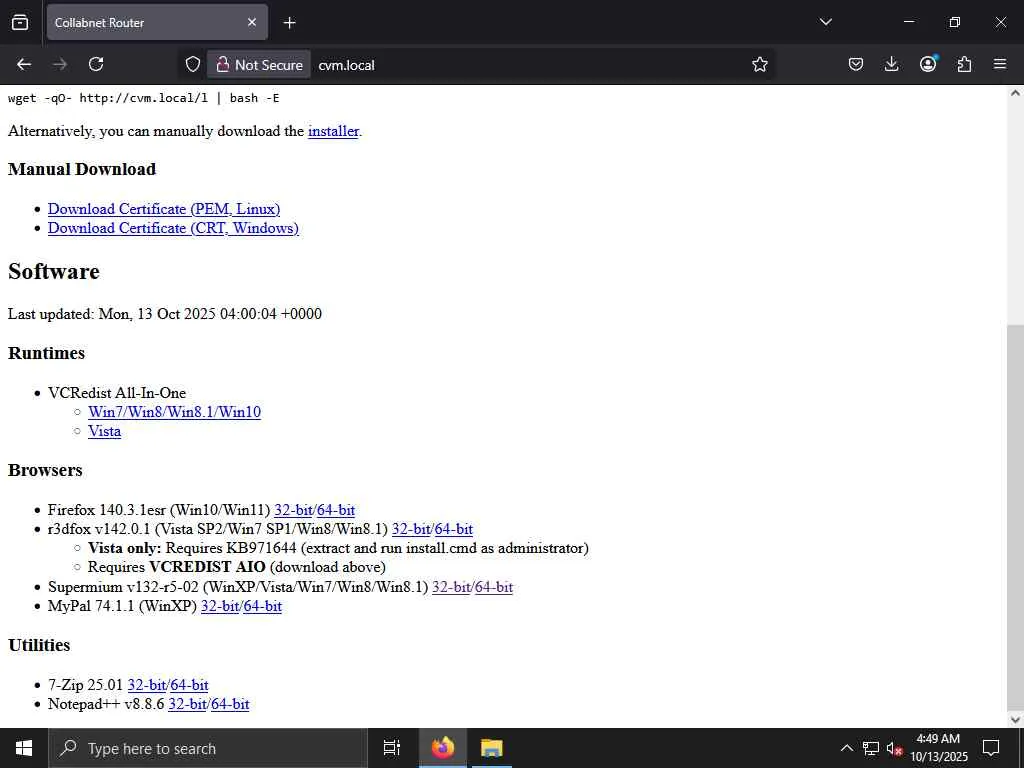Go back one page
Viewport: 1024px width, 768px height.
point(24,64)
